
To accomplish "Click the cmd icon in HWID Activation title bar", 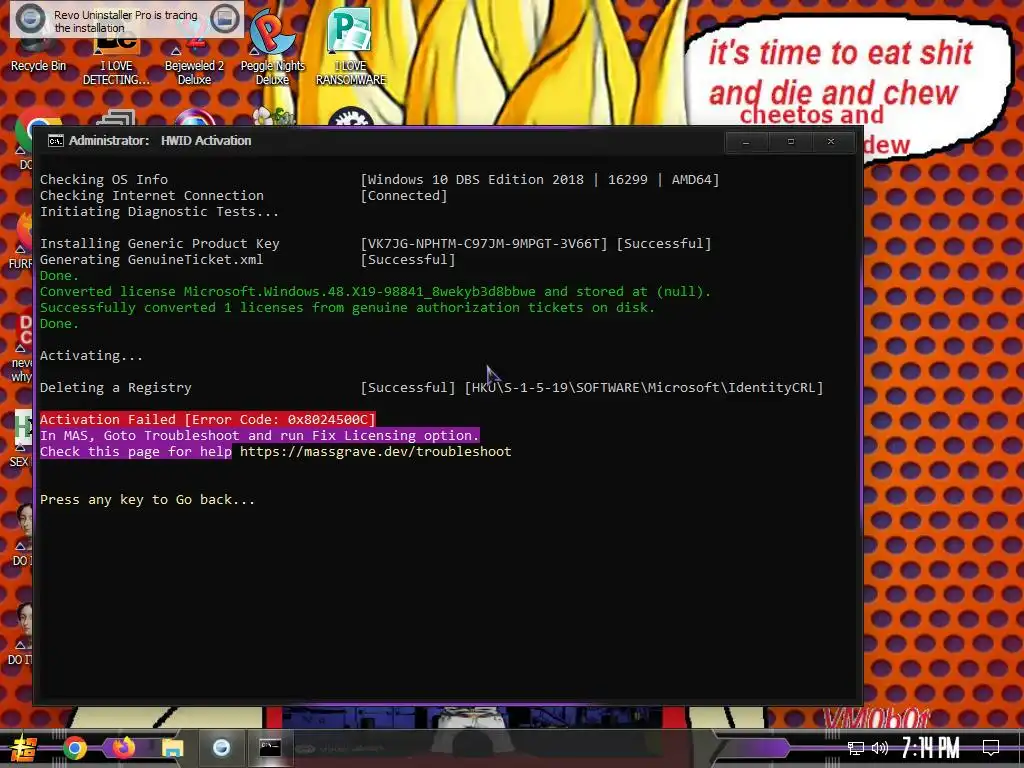I will pos(56,141).
